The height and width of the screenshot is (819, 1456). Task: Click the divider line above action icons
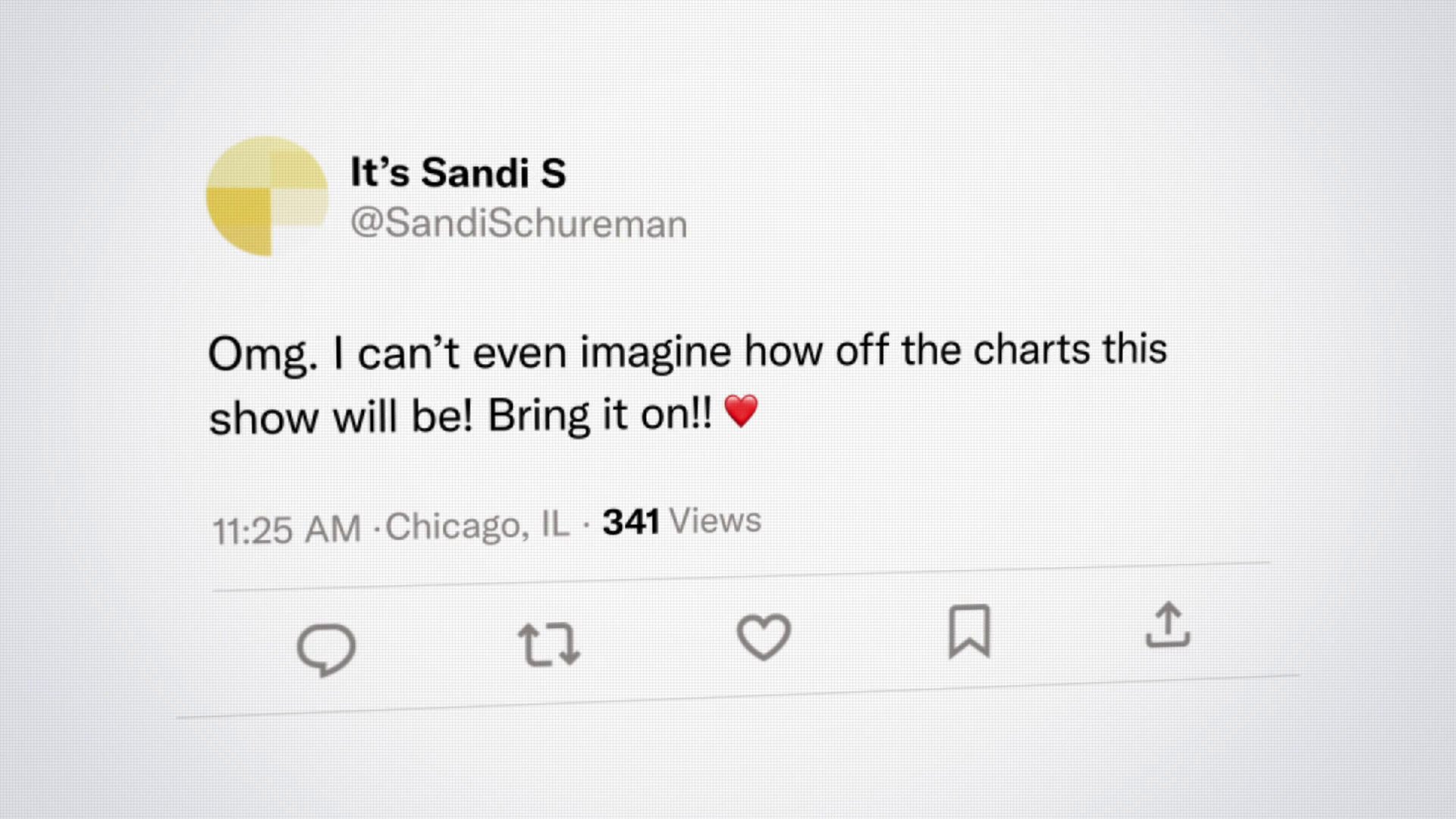pyautogui.click(x=740, y=576)
